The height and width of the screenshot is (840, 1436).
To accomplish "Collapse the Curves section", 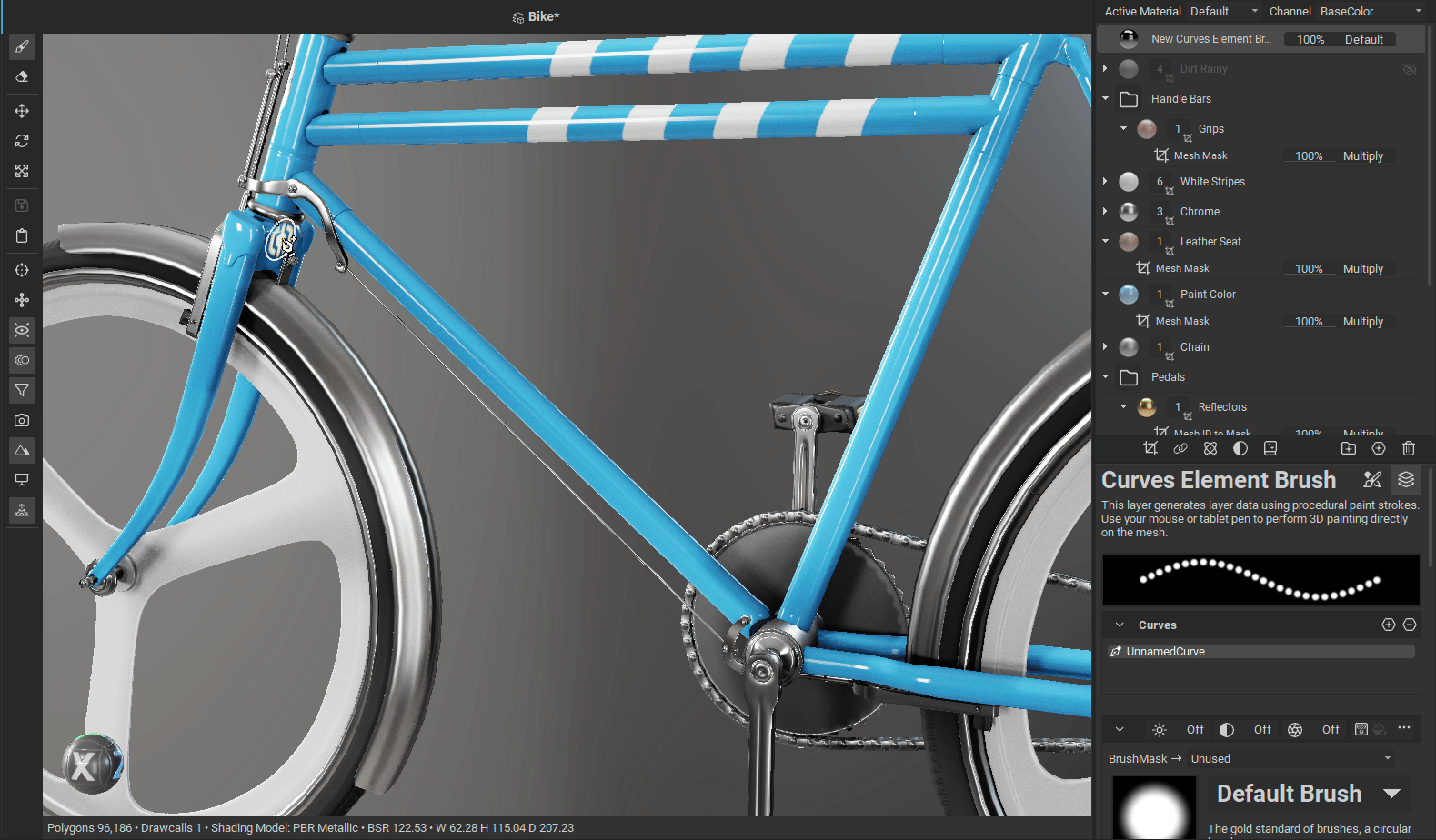I will 1120,625.
